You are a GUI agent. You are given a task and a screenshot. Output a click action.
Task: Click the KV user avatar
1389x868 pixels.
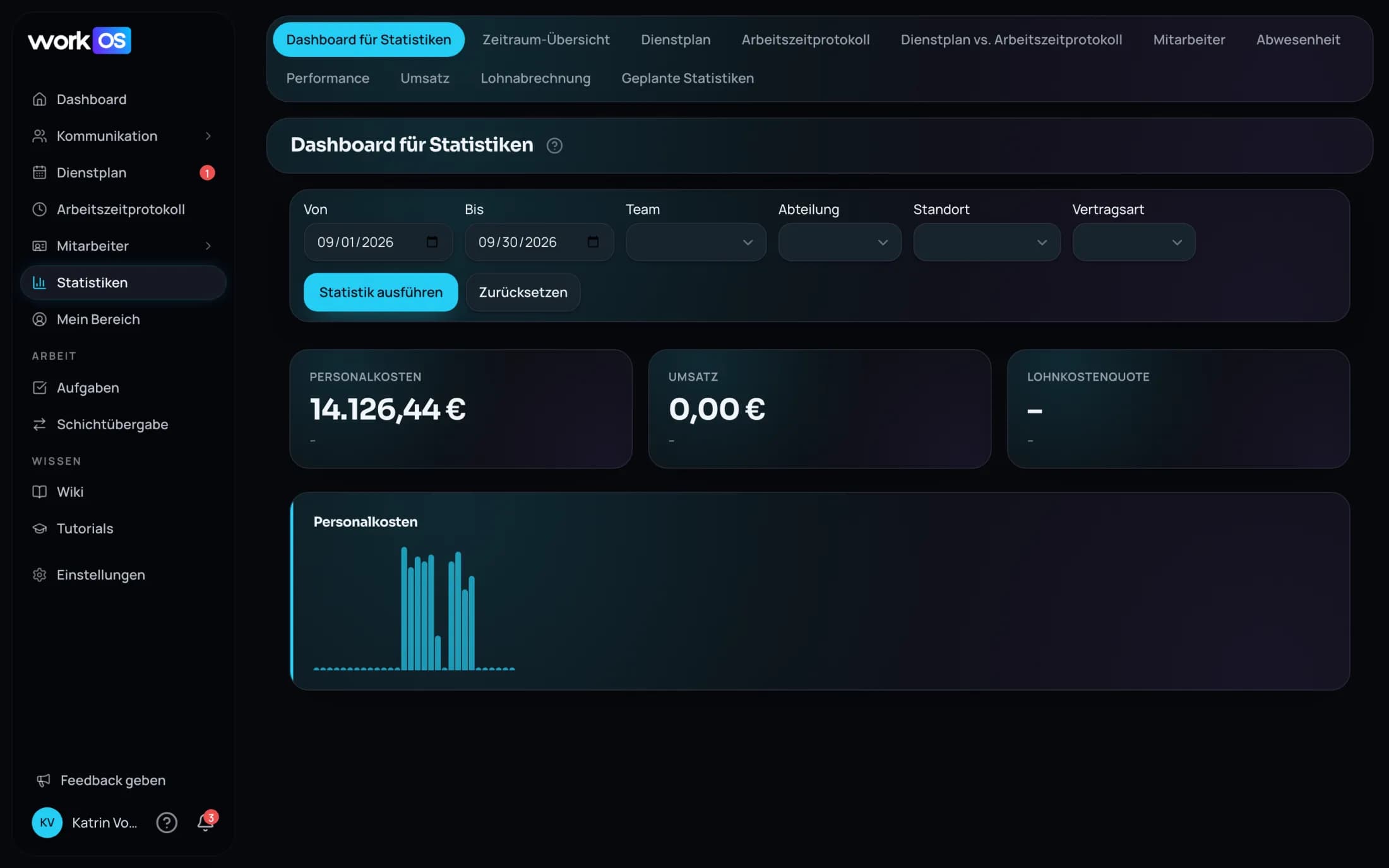click(x=47, y=823)
